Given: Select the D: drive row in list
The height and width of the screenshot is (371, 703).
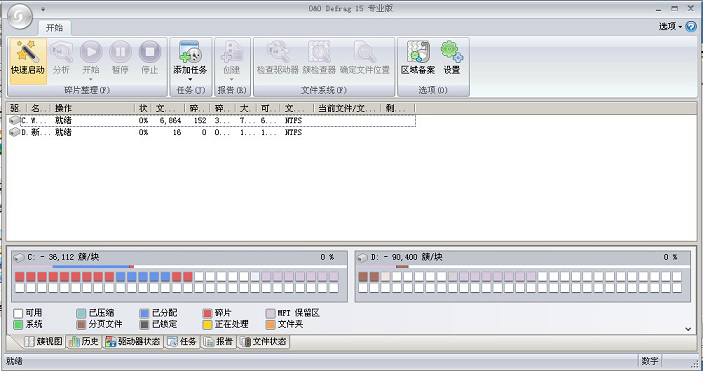Looking at the screenshot, I should 212,132.
